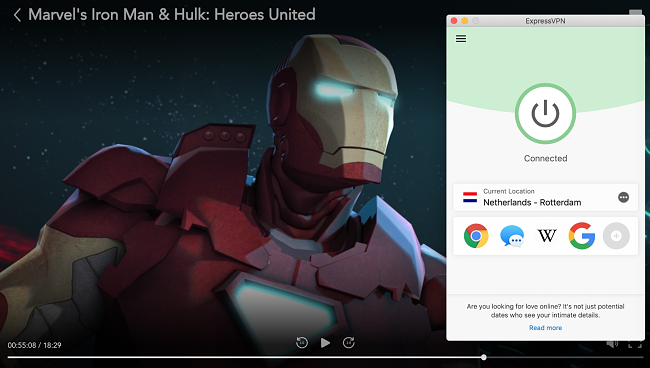Open the Google shortcut icon
650x368 pixels.
coord(582,236)
